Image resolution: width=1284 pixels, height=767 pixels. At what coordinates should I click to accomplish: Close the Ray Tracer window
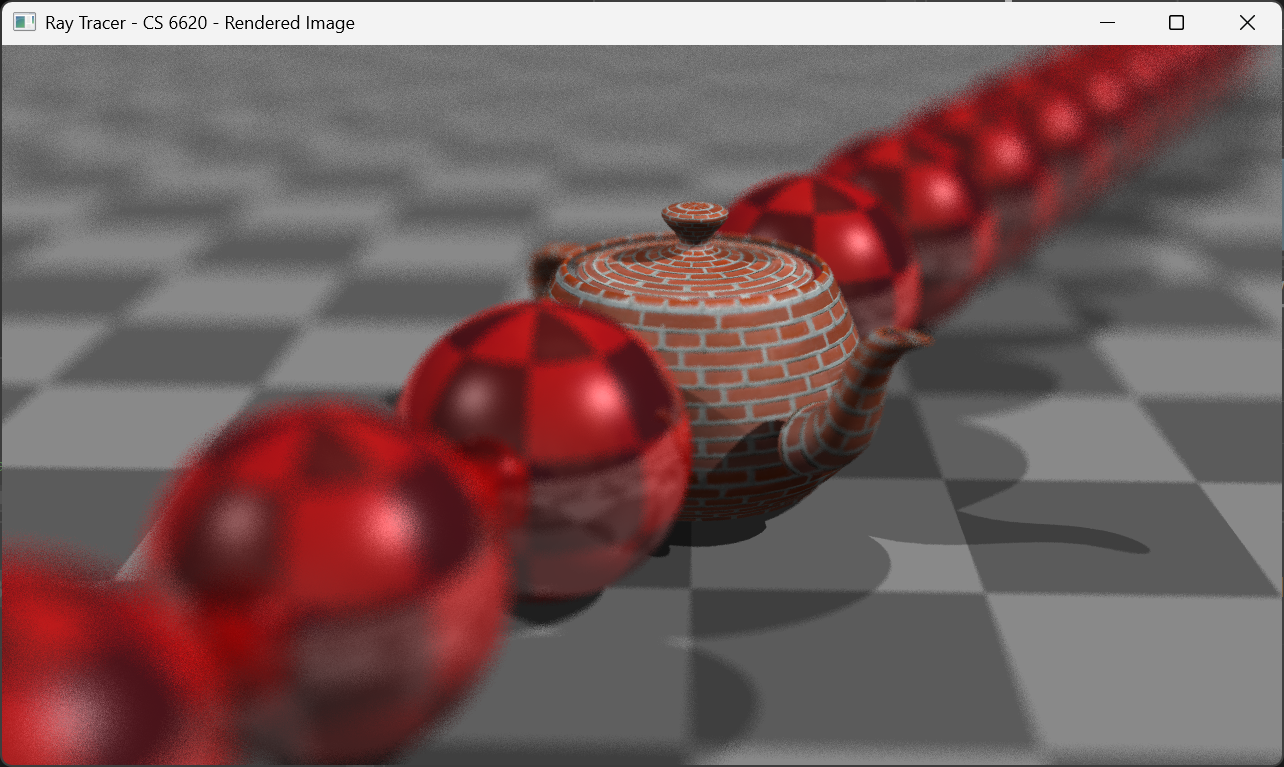[1246, 22]
